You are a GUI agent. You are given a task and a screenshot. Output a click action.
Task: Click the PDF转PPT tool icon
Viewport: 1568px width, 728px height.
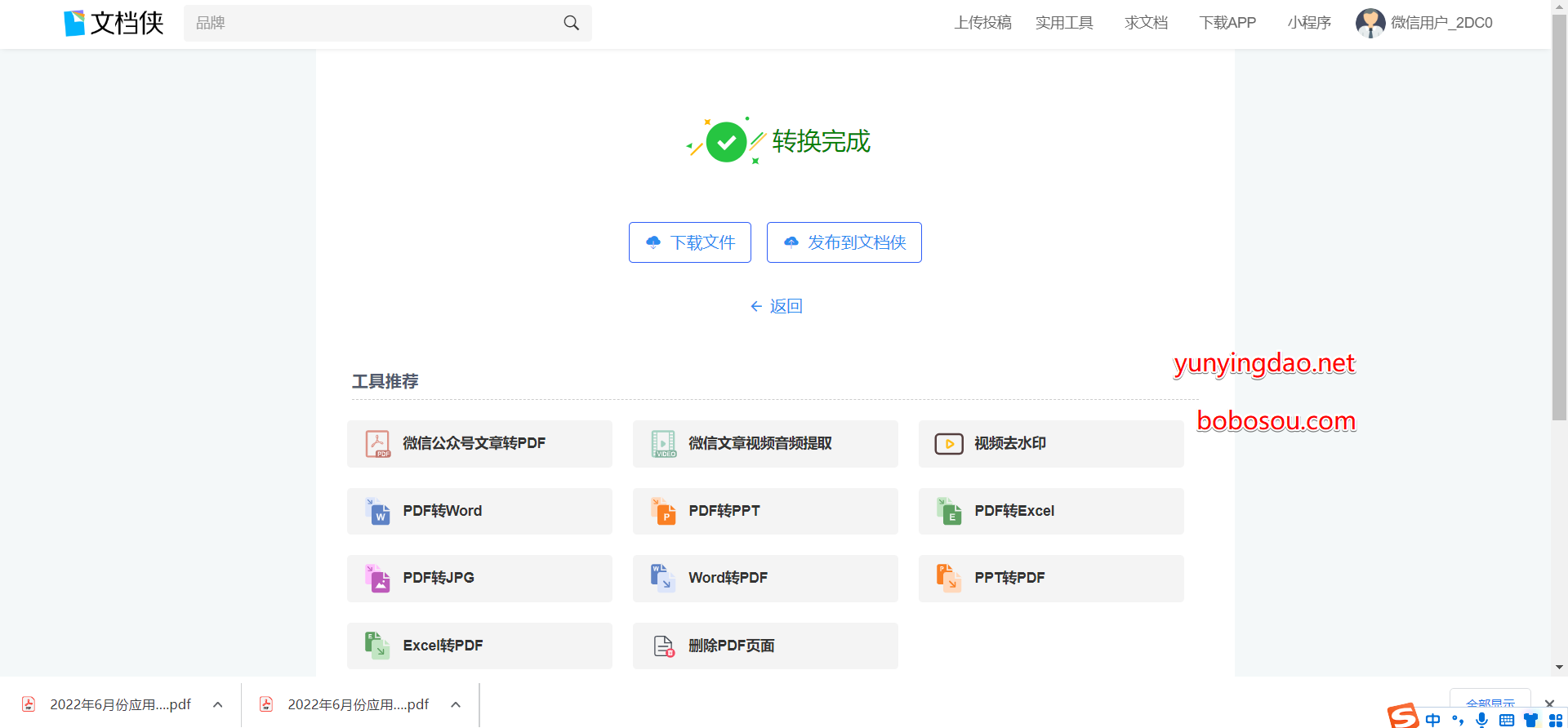pos(663,511)
